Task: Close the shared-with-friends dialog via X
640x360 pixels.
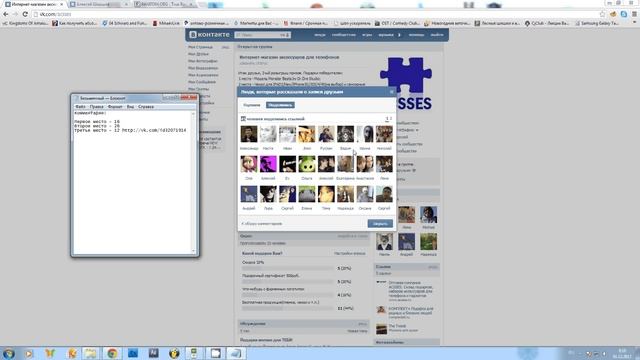Action: tap(391, 92)
